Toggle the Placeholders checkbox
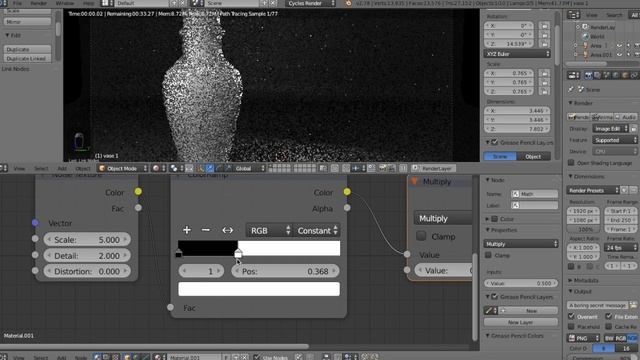 pyautogui.click(x=571, y=327)
